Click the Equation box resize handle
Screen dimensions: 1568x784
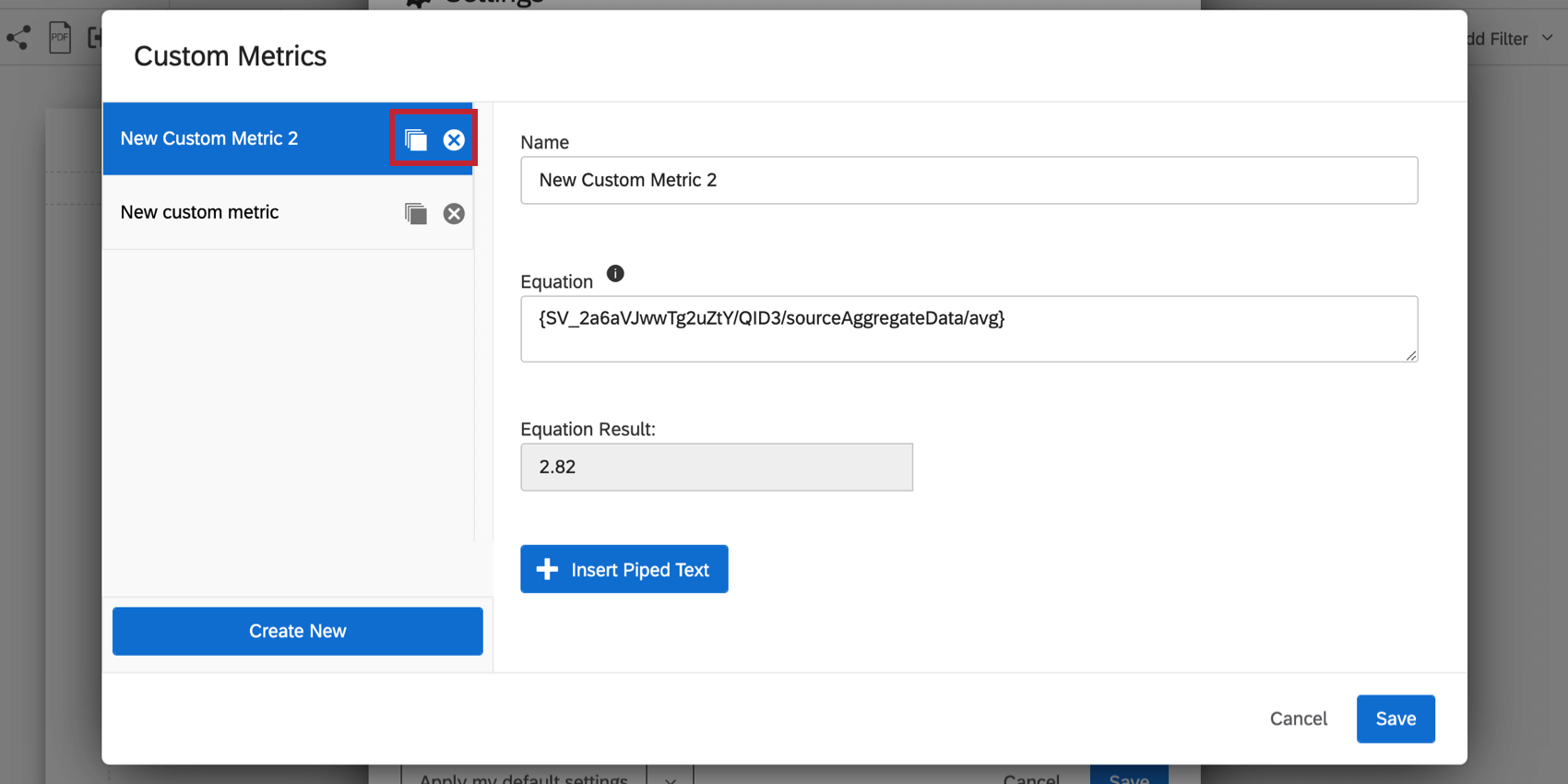tap(1411, 355)
